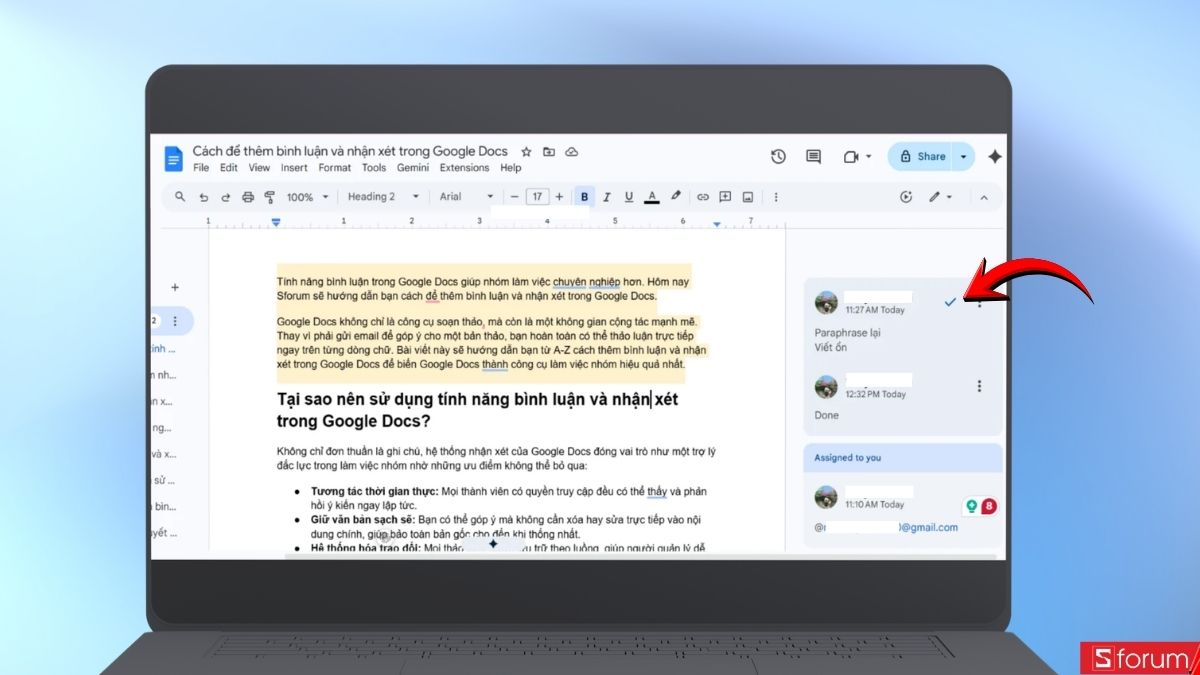Insert an image using toolbar icon
Viewport: 1200px width, 675px height.
[748, 197]
